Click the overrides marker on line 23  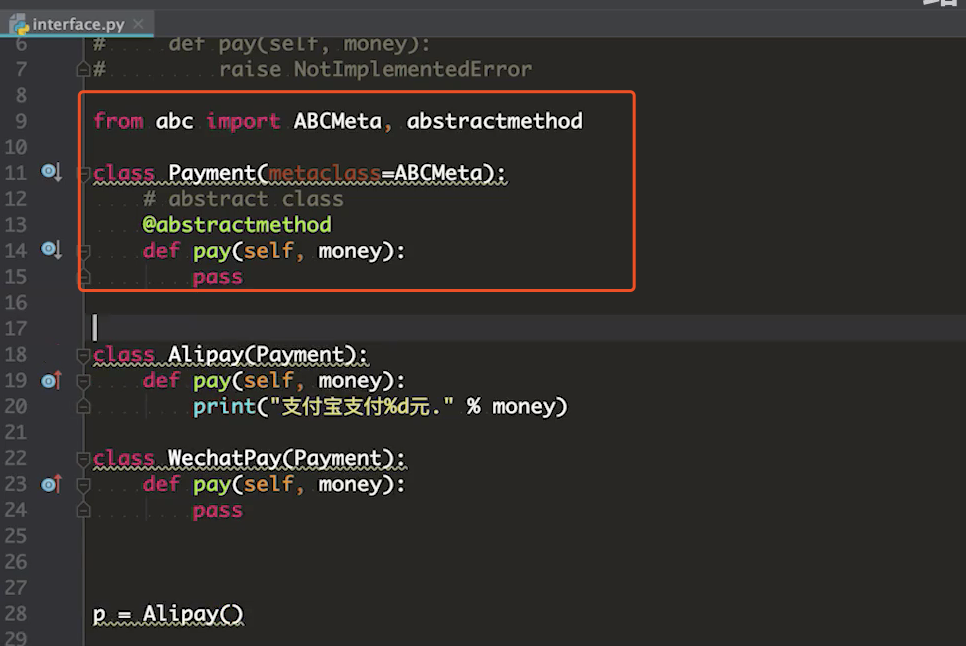[x=51, y=484]
